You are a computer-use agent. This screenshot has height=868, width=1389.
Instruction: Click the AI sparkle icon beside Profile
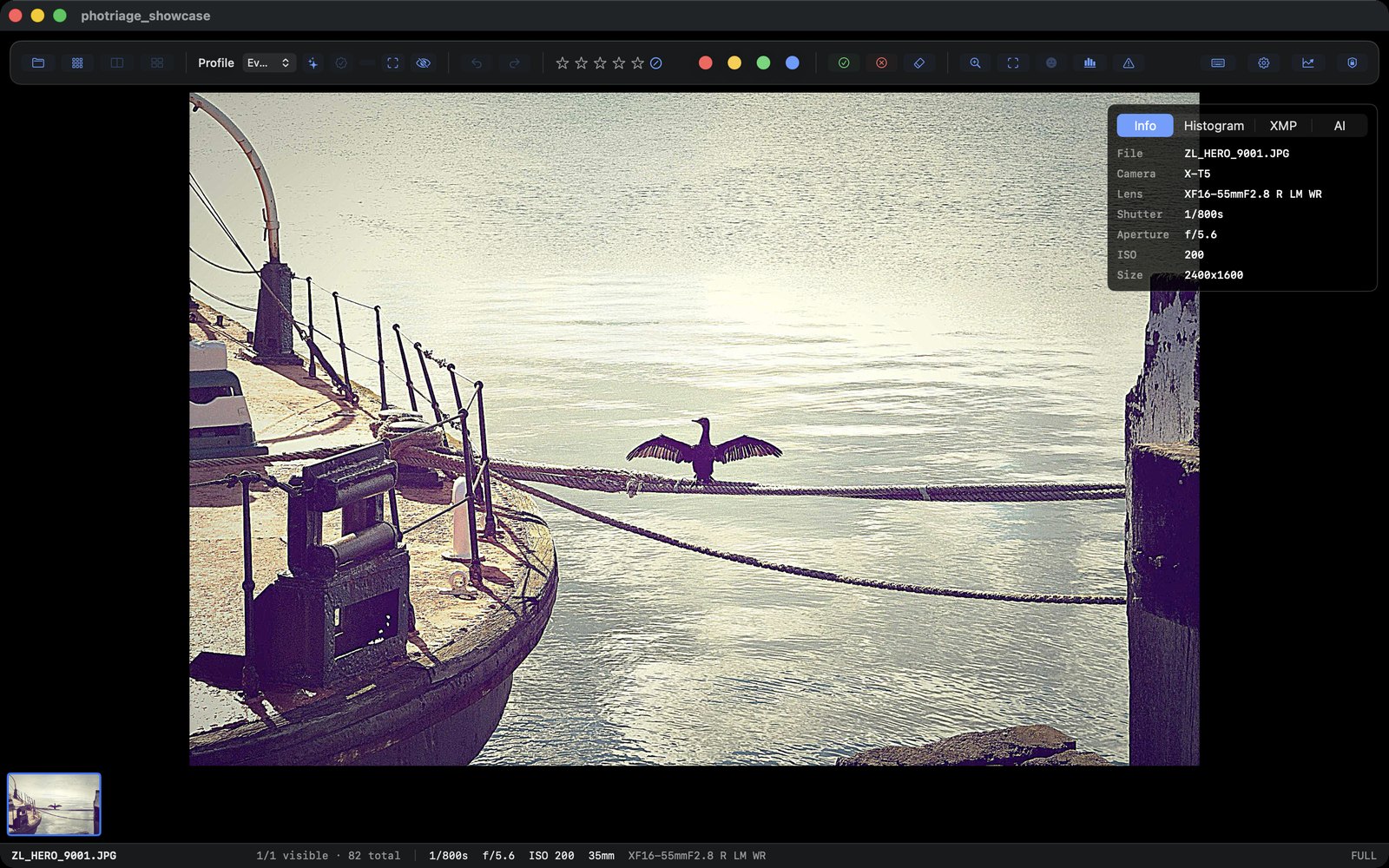[x=313, y=62]
